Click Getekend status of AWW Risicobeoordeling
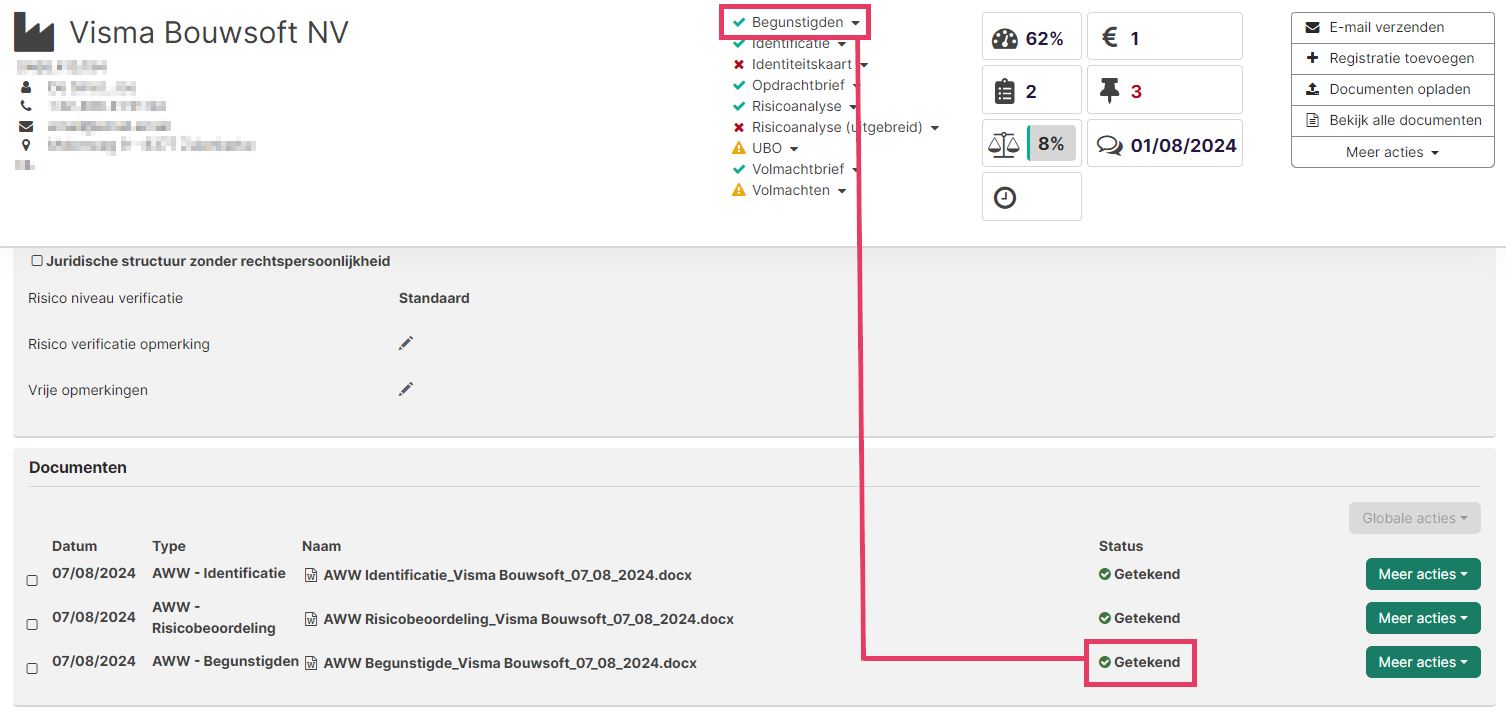The height and width of the screenshot is (715, 1506). tap(1139, 618)
